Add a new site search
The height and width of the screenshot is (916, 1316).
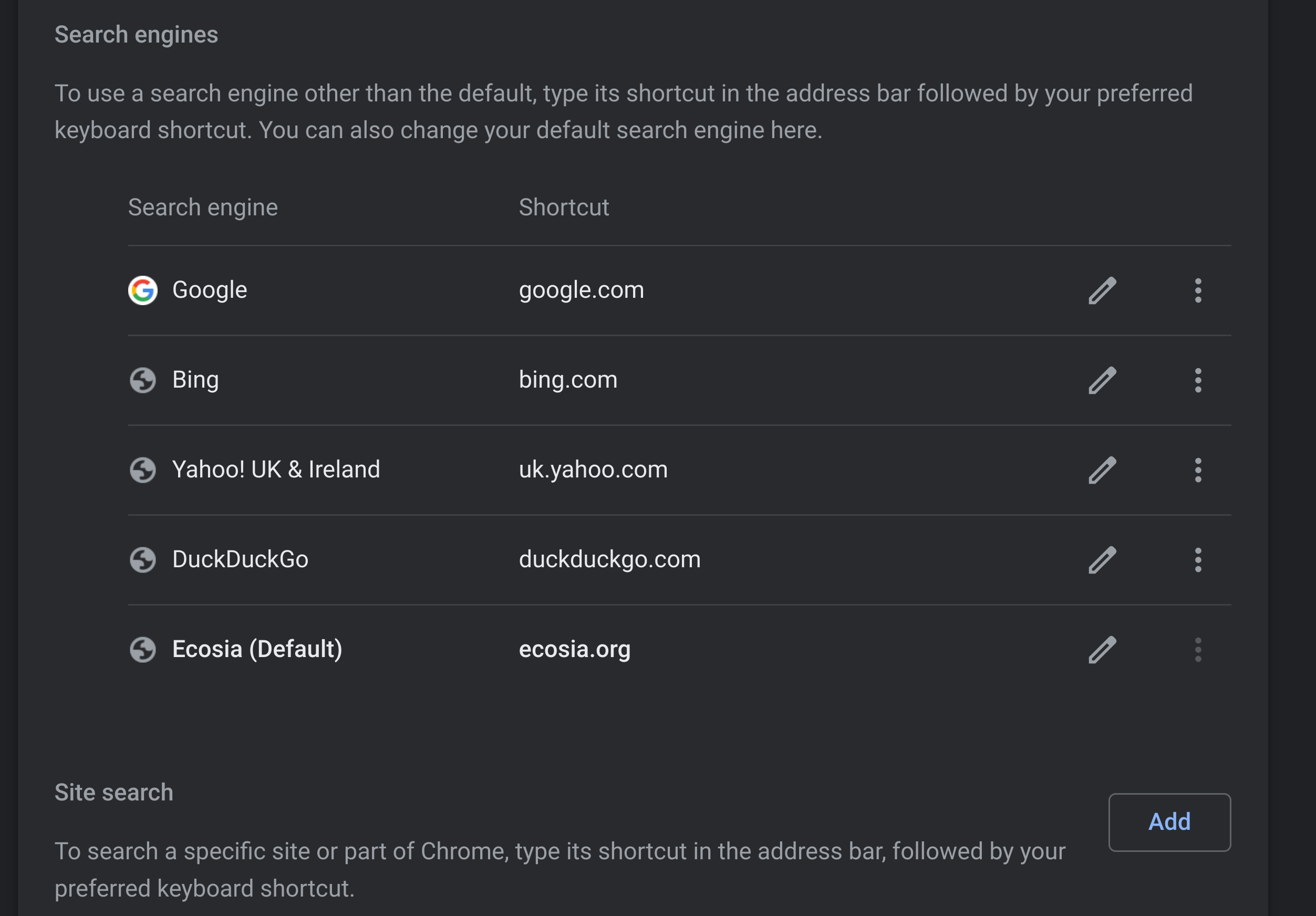point(1169,822)
